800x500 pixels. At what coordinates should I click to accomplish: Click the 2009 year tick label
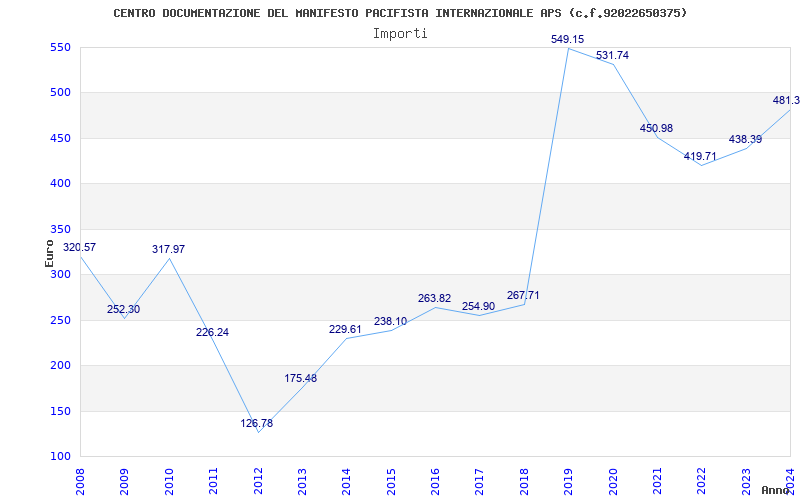click(124, 481)
